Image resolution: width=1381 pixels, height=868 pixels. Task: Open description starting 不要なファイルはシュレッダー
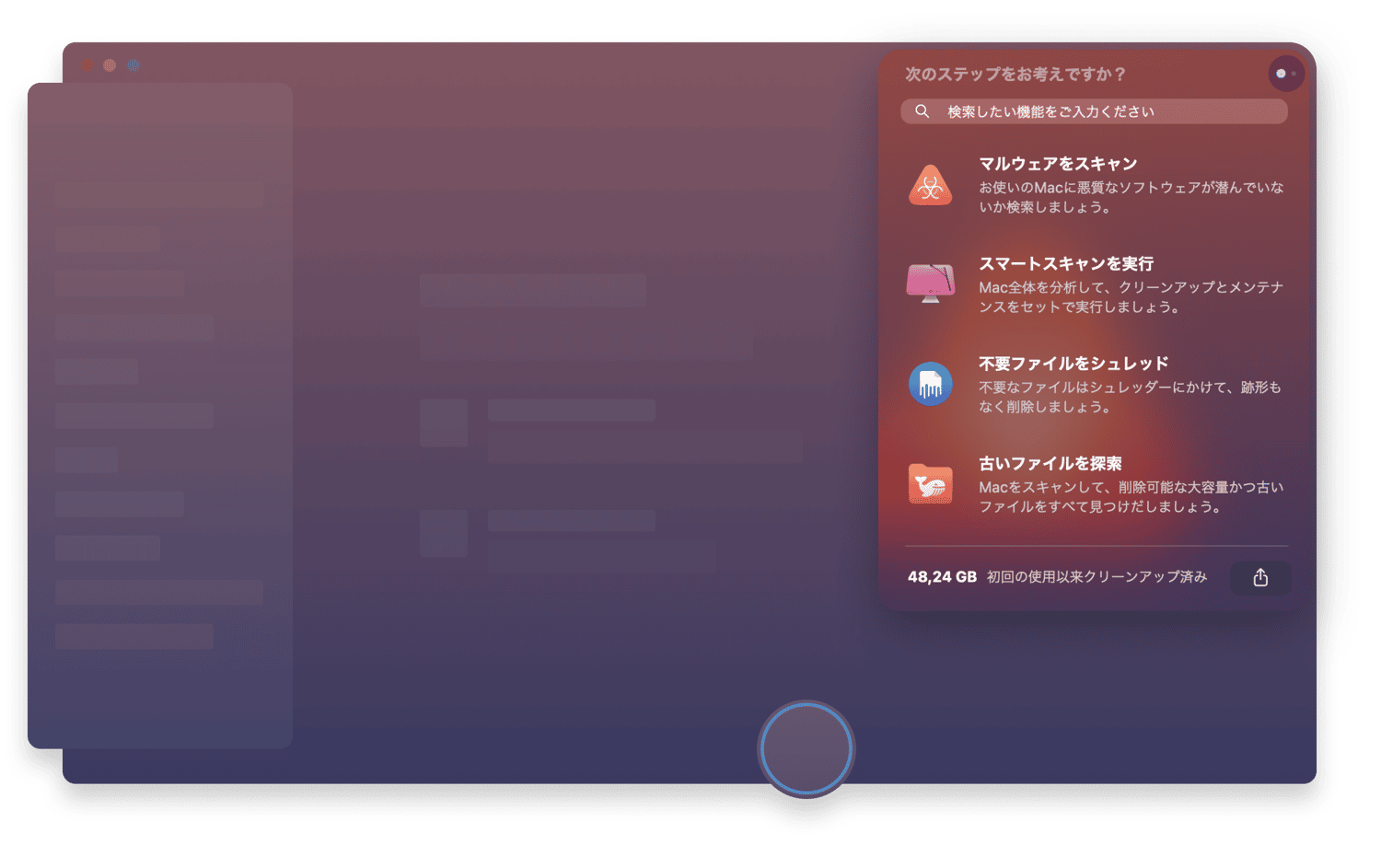(1130, 397)
